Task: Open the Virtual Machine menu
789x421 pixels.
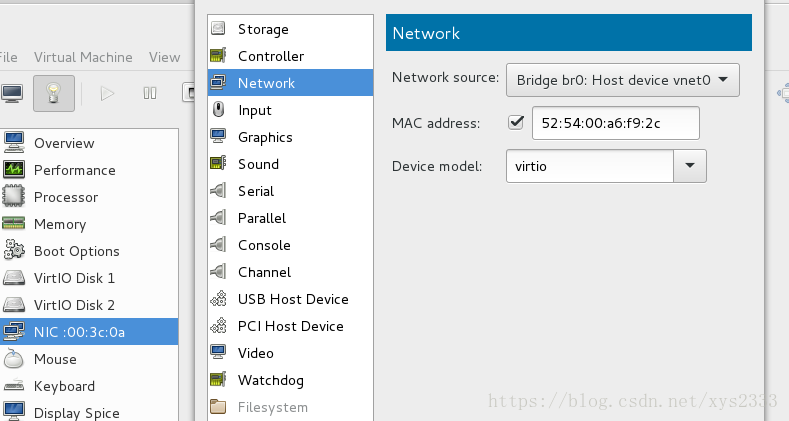Action: click(x=83, y=57)
